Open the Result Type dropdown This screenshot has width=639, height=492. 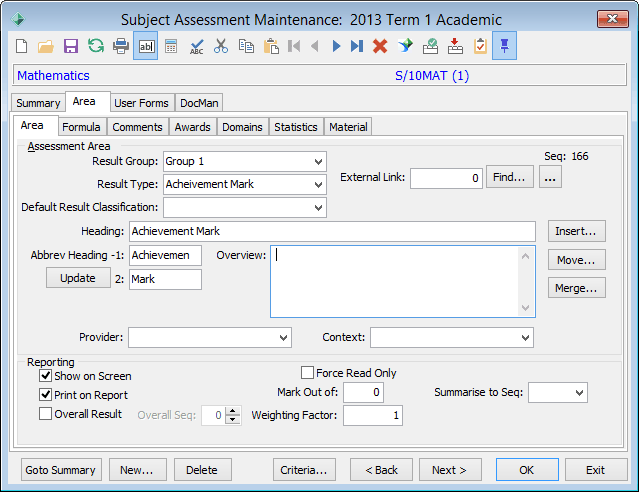click(318, 185)
